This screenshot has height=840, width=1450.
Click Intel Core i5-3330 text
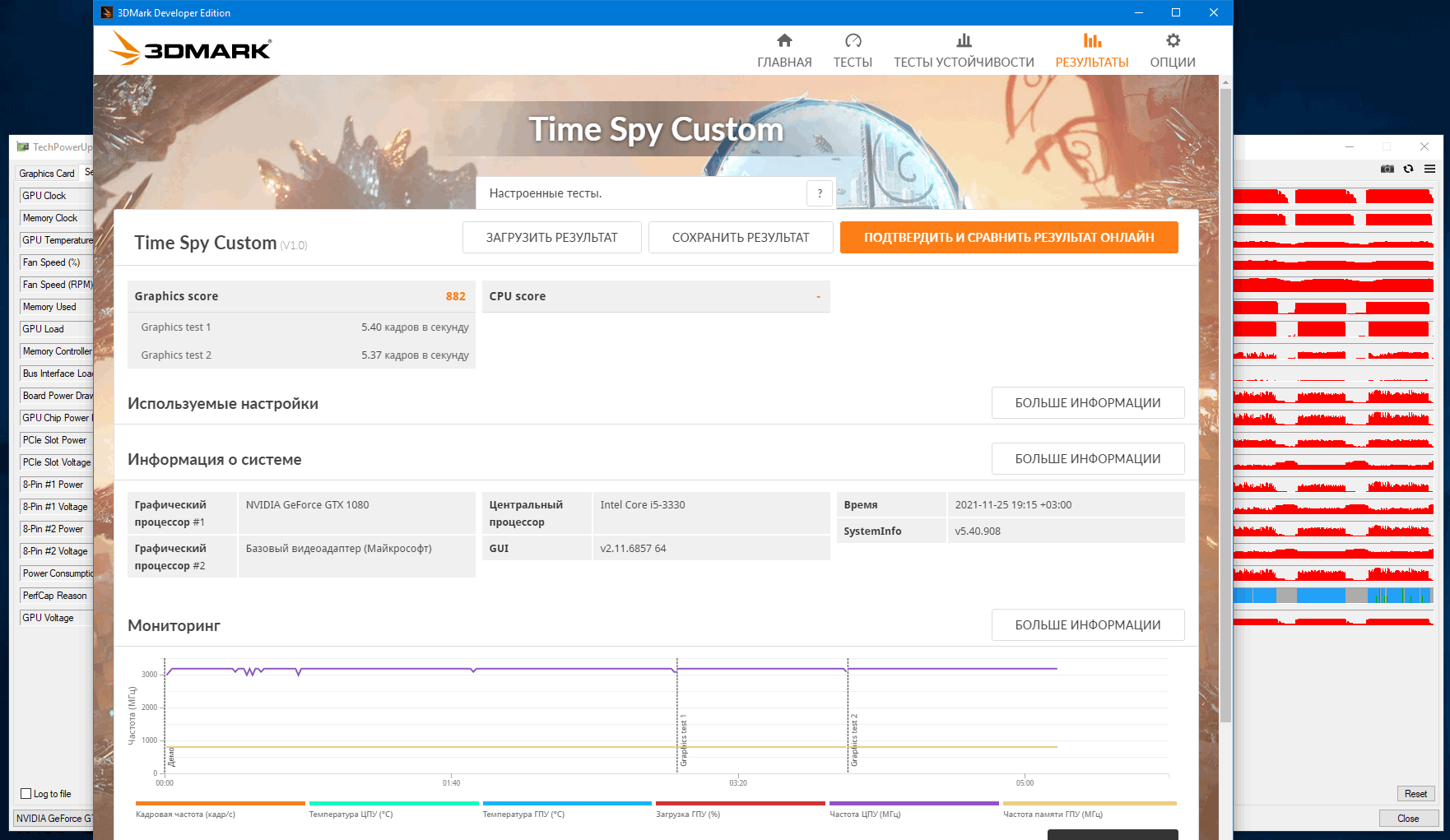[643, 505]
